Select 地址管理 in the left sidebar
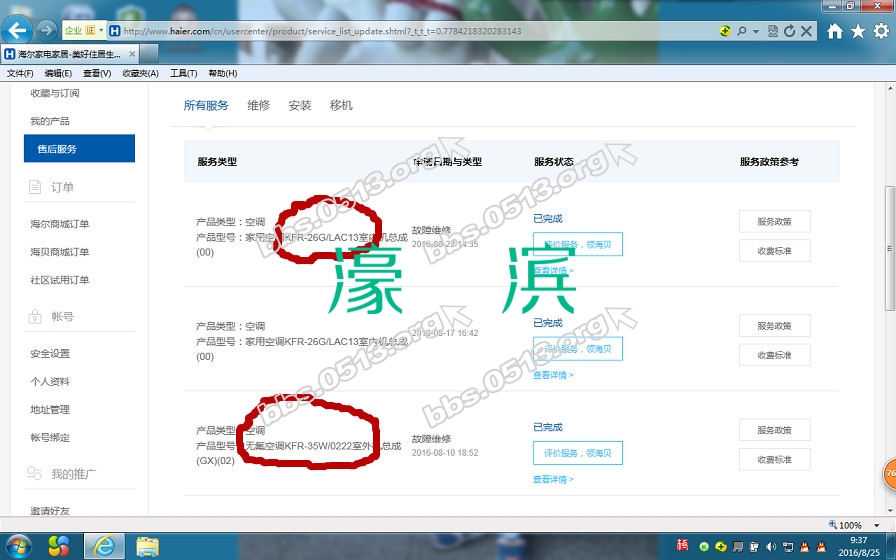 pos(50,409)
